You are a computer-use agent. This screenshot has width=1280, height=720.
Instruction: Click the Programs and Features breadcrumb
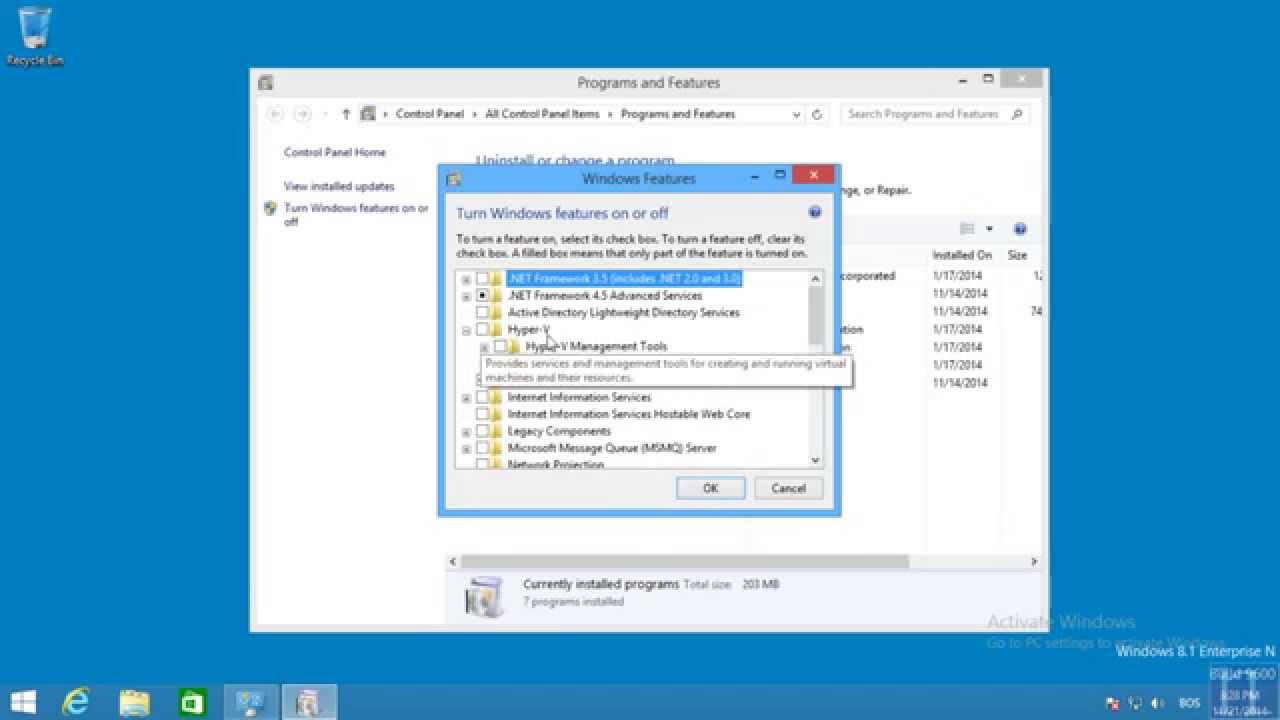pyautogui.click(x=678, y=114)
